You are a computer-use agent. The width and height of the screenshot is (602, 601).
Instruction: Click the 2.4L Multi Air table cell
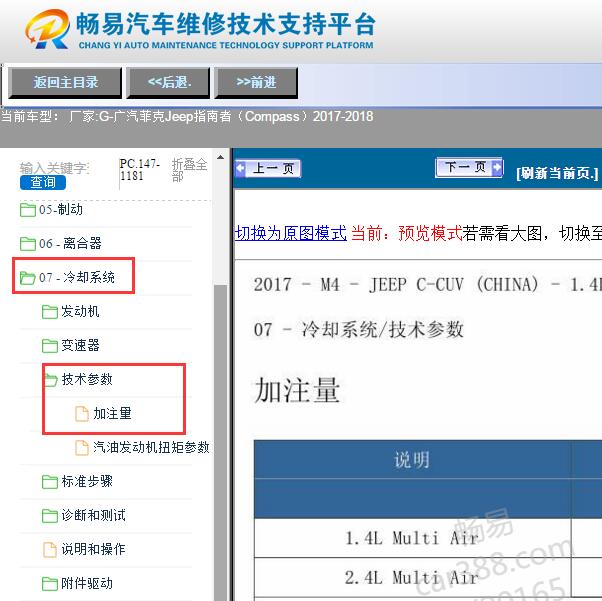point(412,577)
